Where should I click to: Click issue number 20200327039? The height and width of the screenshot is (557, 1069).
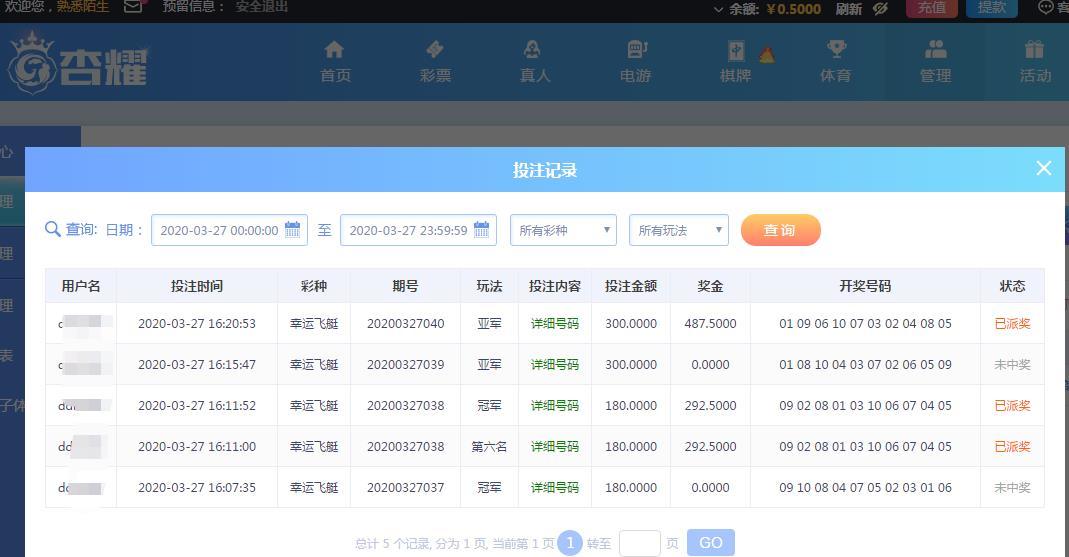(405, 365)
